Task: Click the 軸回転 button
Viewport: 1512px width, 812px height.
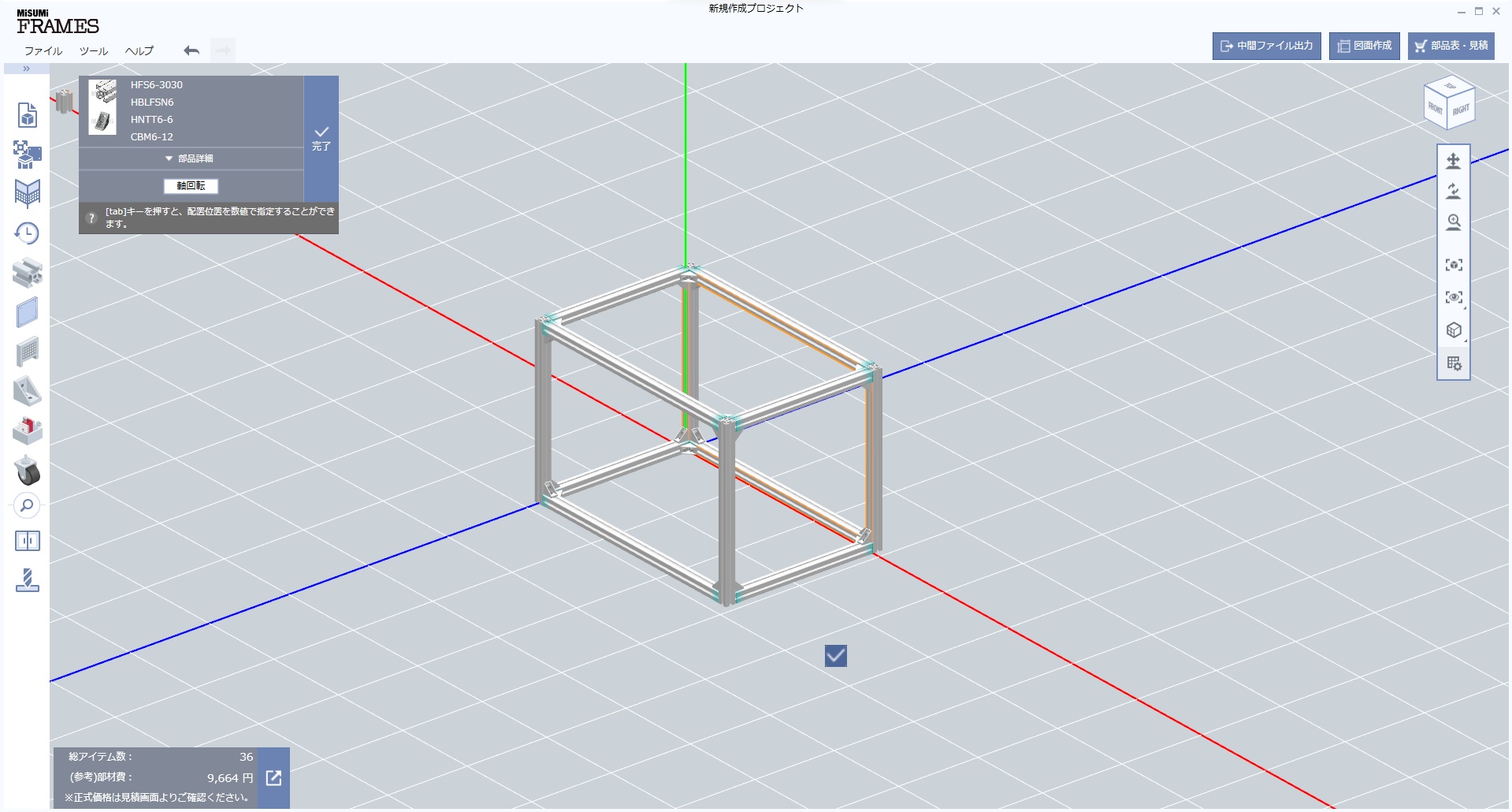Action: coord(191,186)
